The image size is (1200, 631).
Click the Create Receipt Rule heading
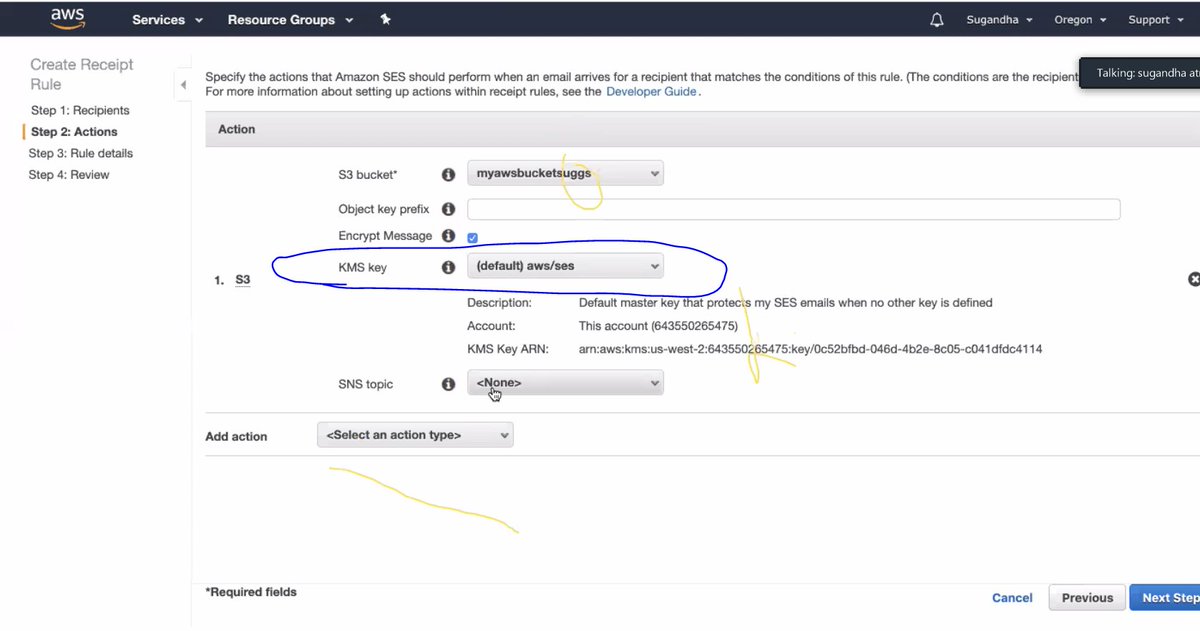point(82,74)
